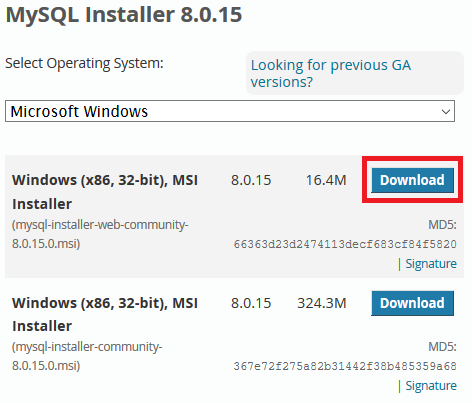Select the first Windows MSI Installer title
472x403 pixels.
105,192
